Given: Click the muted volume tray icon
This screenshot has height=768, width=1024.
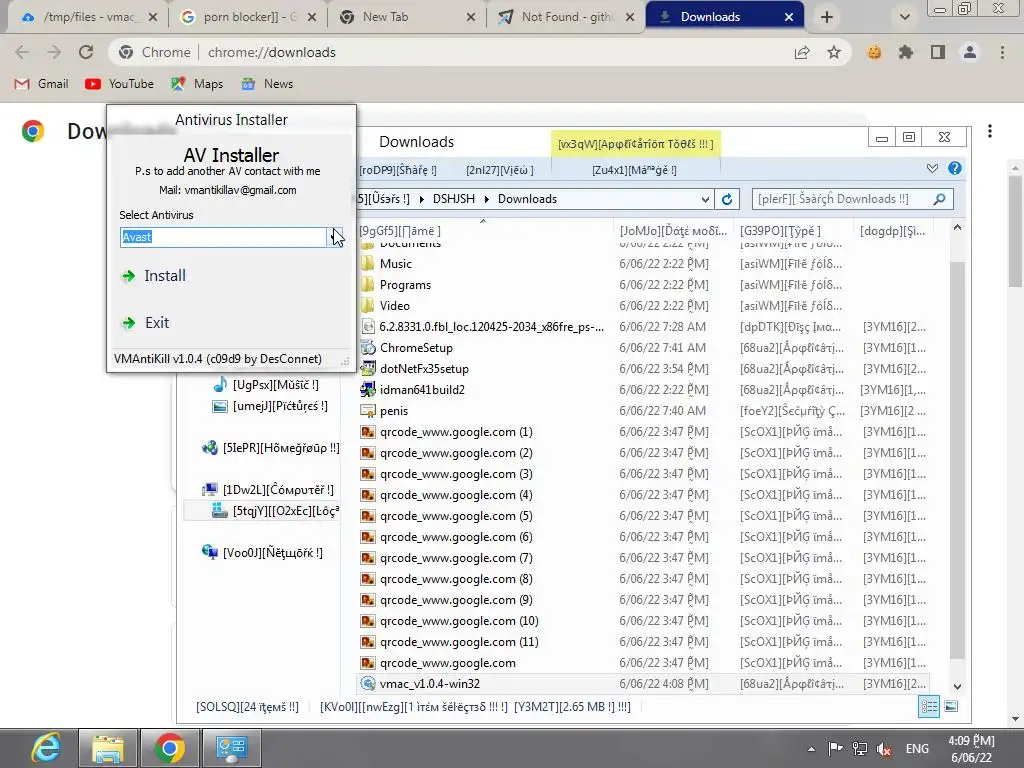Looking at the screenshot, I should (x=884, y=749).
